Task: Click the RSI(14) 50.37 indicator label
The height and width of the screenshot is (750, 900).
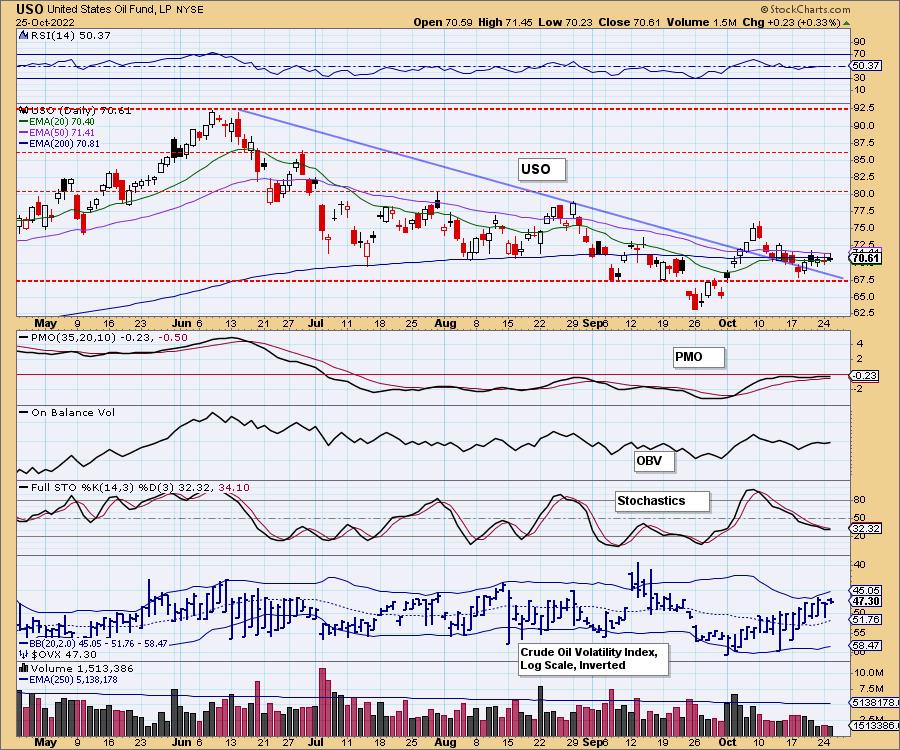Action: click(70, 36)
